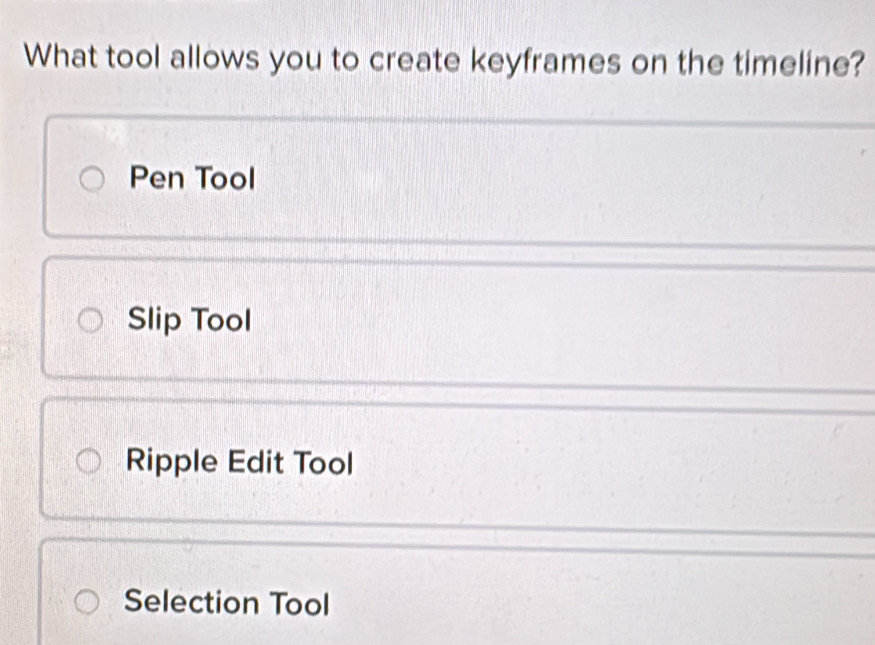Click empty area inside Ripple Edit Tool card

point(558,464)
